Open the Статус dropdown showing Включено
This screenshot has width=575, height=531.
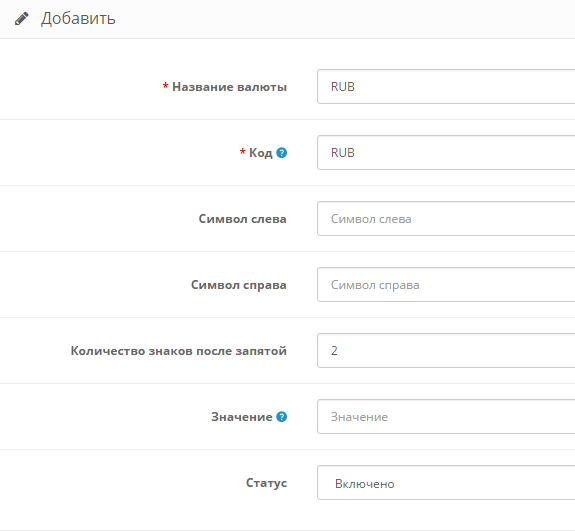pyautogui.click(x=446, y=483)
